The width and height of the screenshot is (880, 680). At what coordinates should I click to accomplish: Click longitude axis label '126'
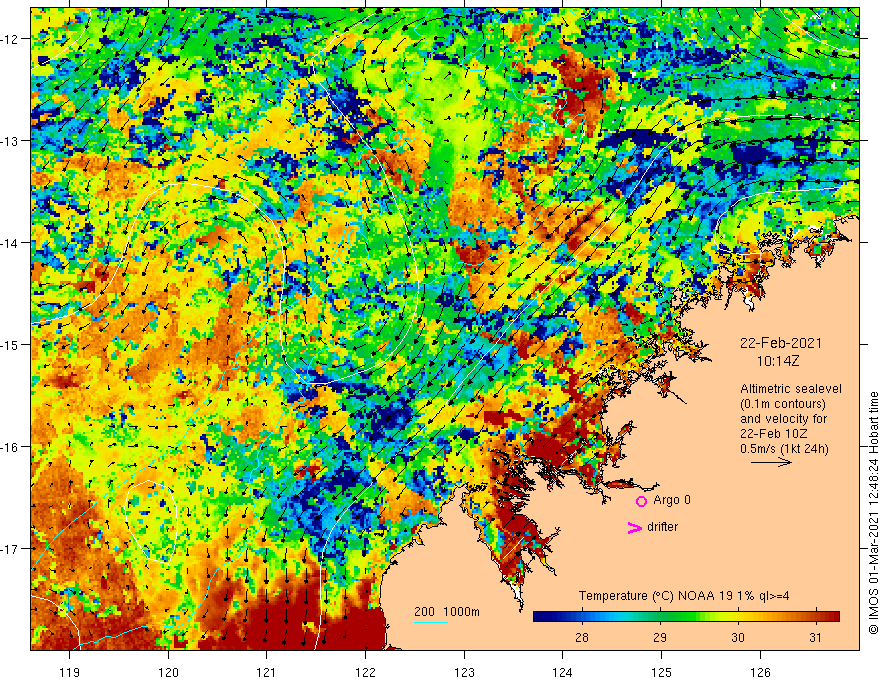760,672
